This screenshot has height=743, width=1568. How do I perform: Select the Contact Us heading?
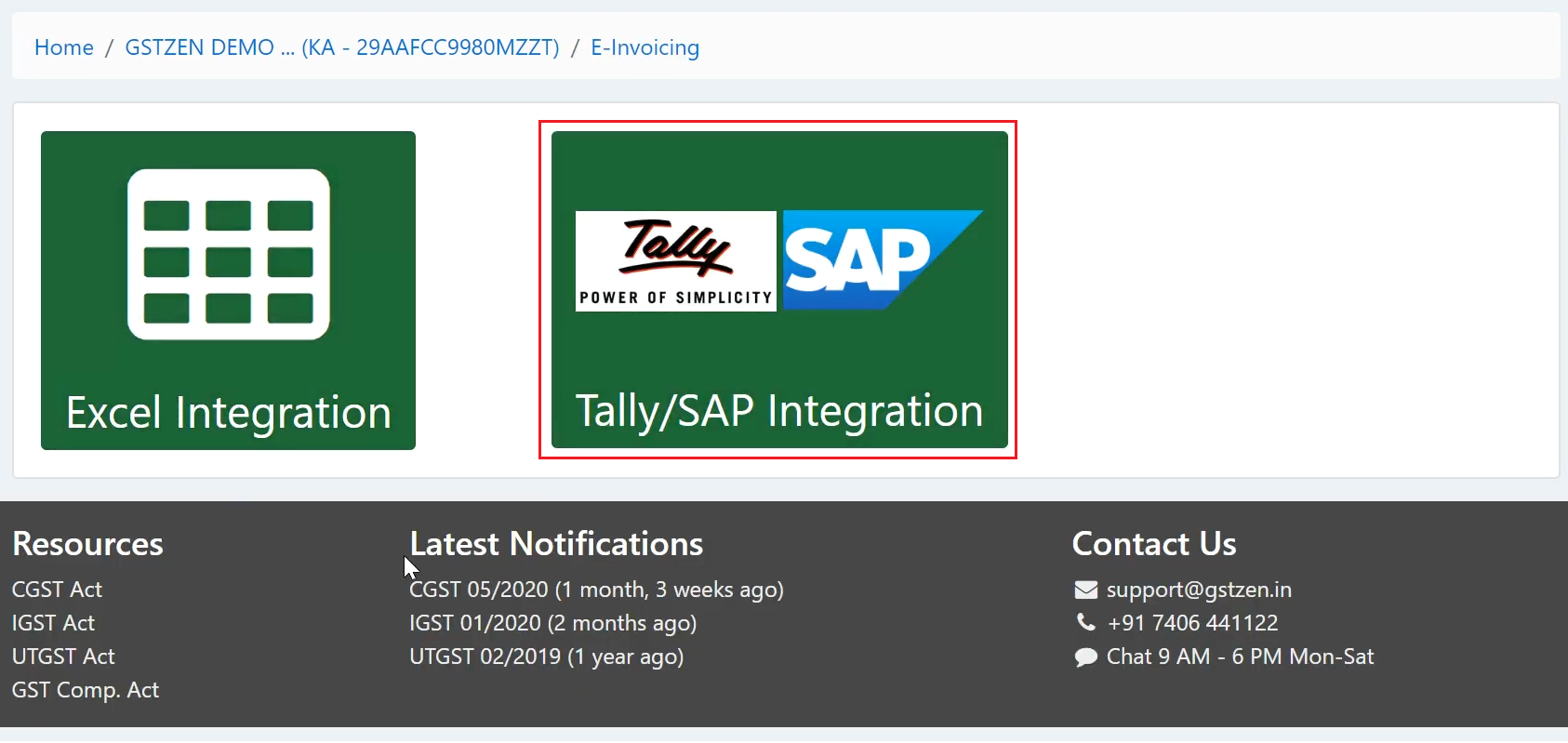(1154, 544)
